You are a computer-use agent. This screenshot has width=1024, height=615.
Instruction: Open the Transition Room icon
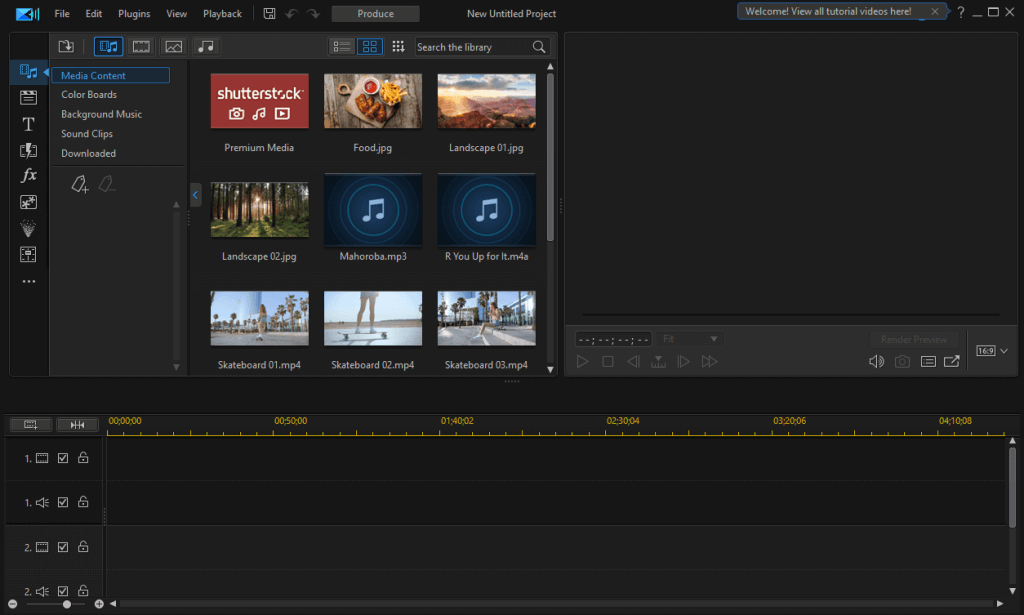[28, 150]
